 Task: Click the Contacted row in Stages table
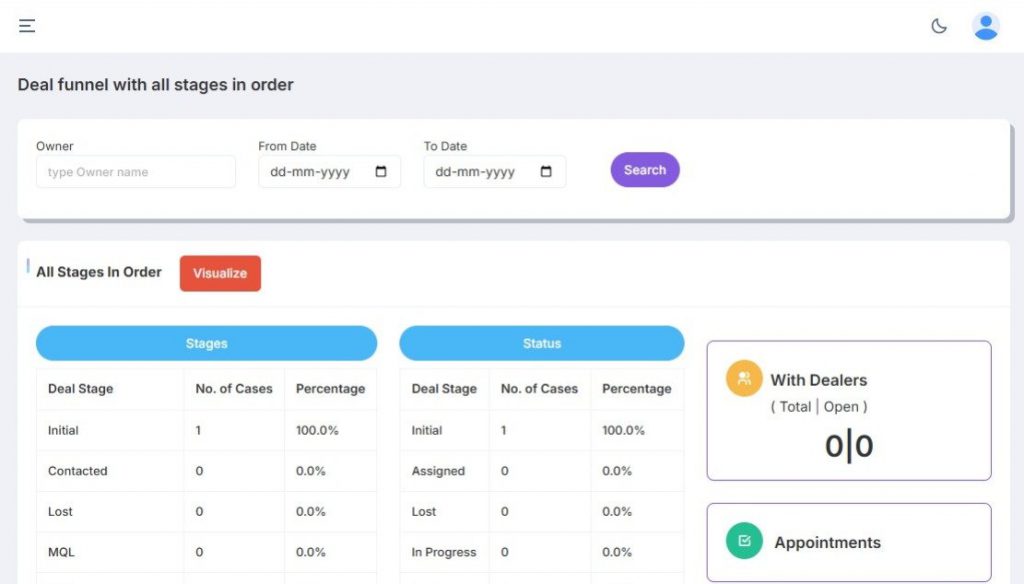tap(78, 471)
